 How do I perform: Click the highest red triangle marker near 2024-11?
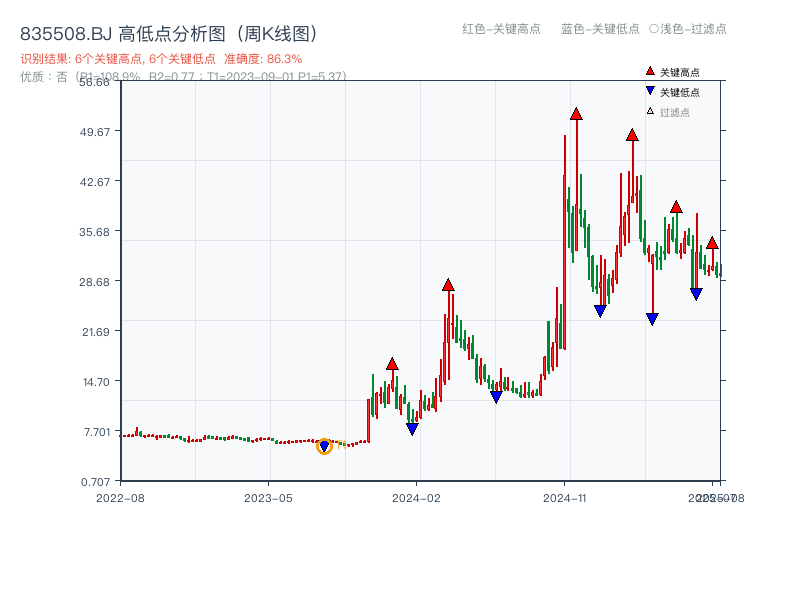coord(577,113)
